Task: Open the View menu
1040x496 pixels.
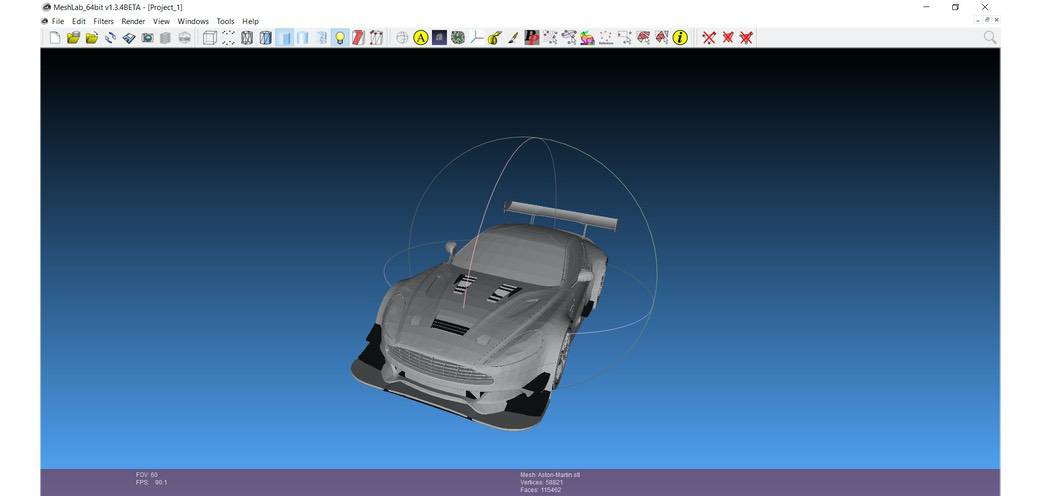Action: [x=161, y=21]
